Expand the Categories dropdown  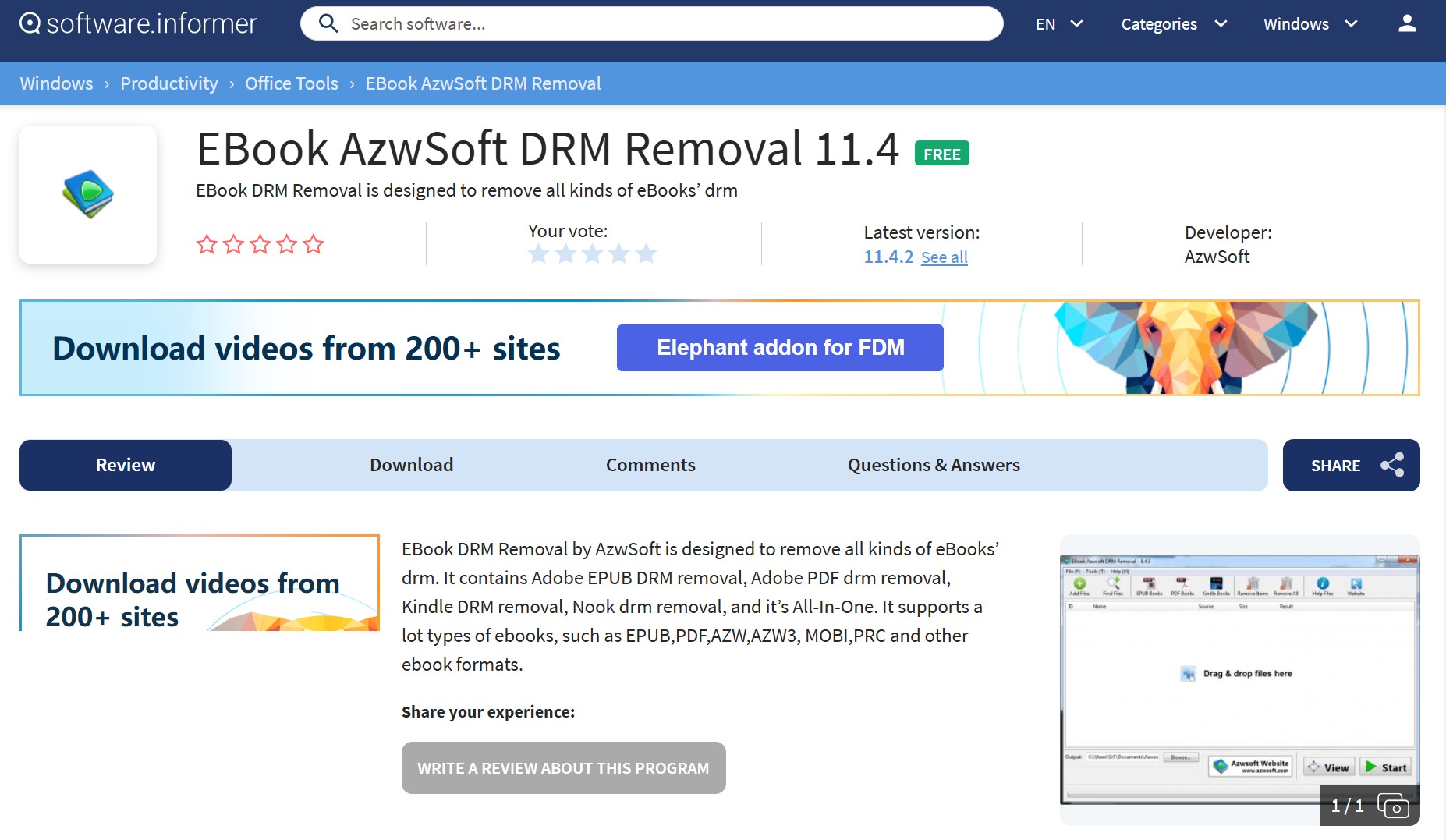click(1174, 24)
